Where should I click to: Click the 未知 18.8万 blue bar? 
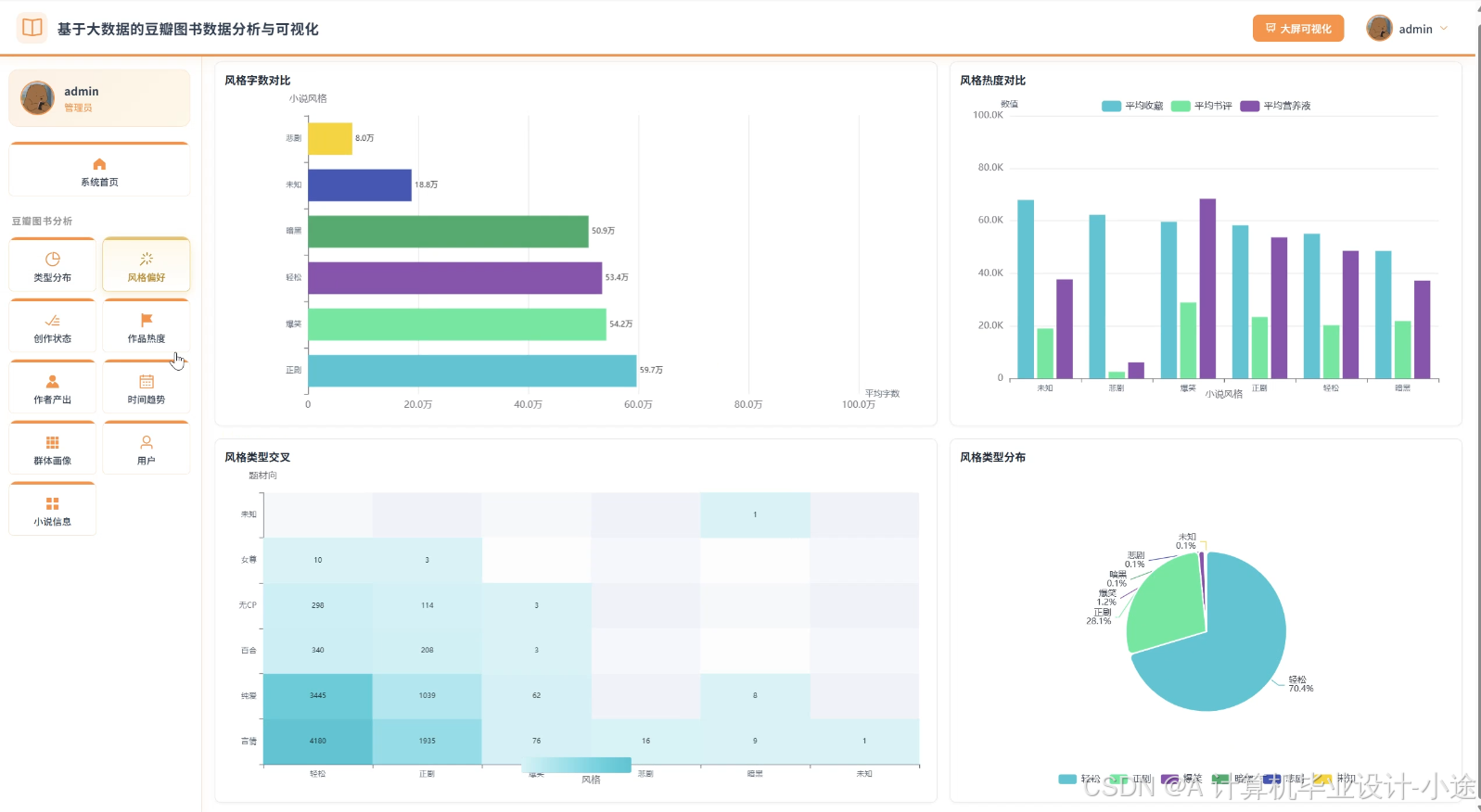click(x=360, y=184)
